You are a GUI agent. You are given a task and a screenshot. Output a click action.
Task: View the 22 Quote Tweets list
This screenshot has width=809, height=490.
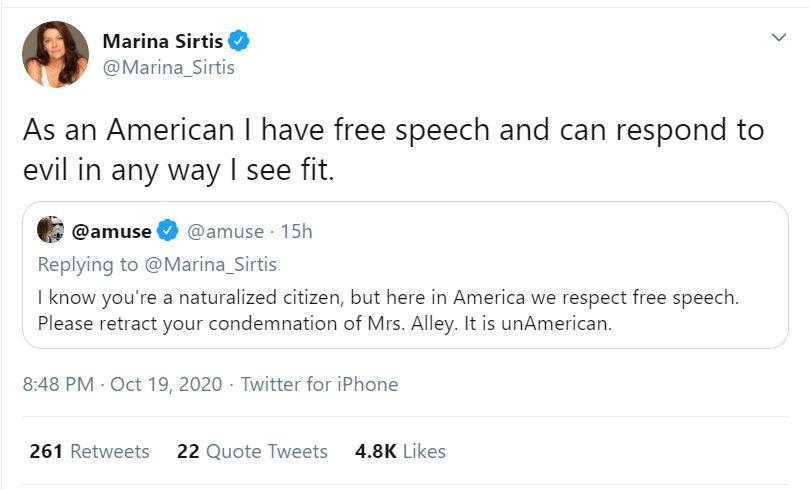click(x=252, y=451)
